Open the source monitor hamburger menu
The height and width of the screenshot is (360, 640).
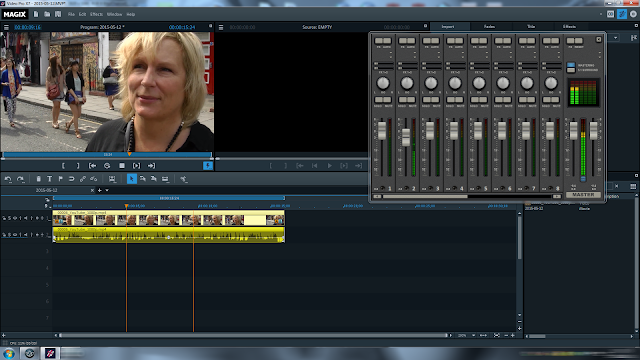point(221,27)
